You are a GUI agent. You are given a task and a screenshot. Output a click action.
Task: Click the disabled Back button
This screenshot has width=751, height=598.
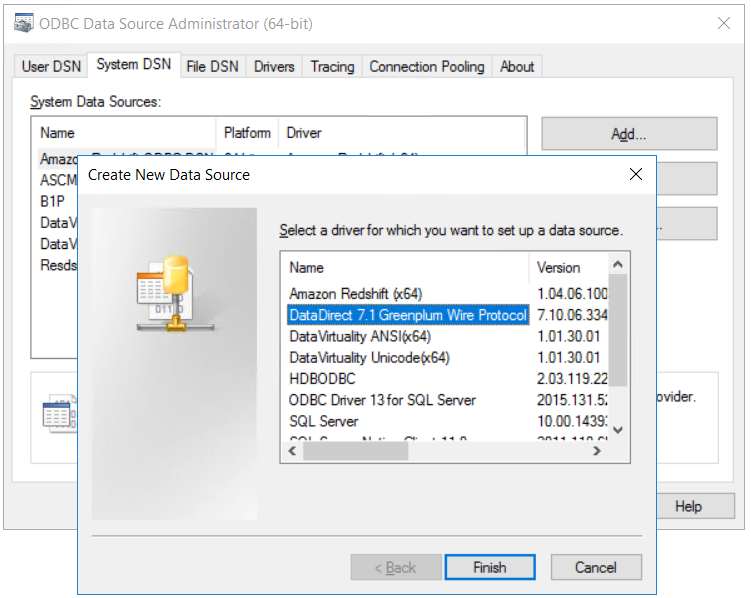click(x=396, y=567)
